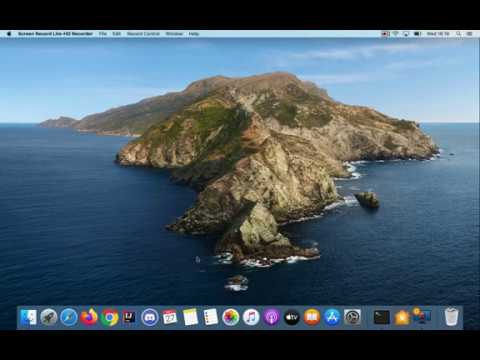Image resolution: width=480 pixels, height=360 pixels.
Task: Open the Apple TV app
Action: [x=292, y=317]
